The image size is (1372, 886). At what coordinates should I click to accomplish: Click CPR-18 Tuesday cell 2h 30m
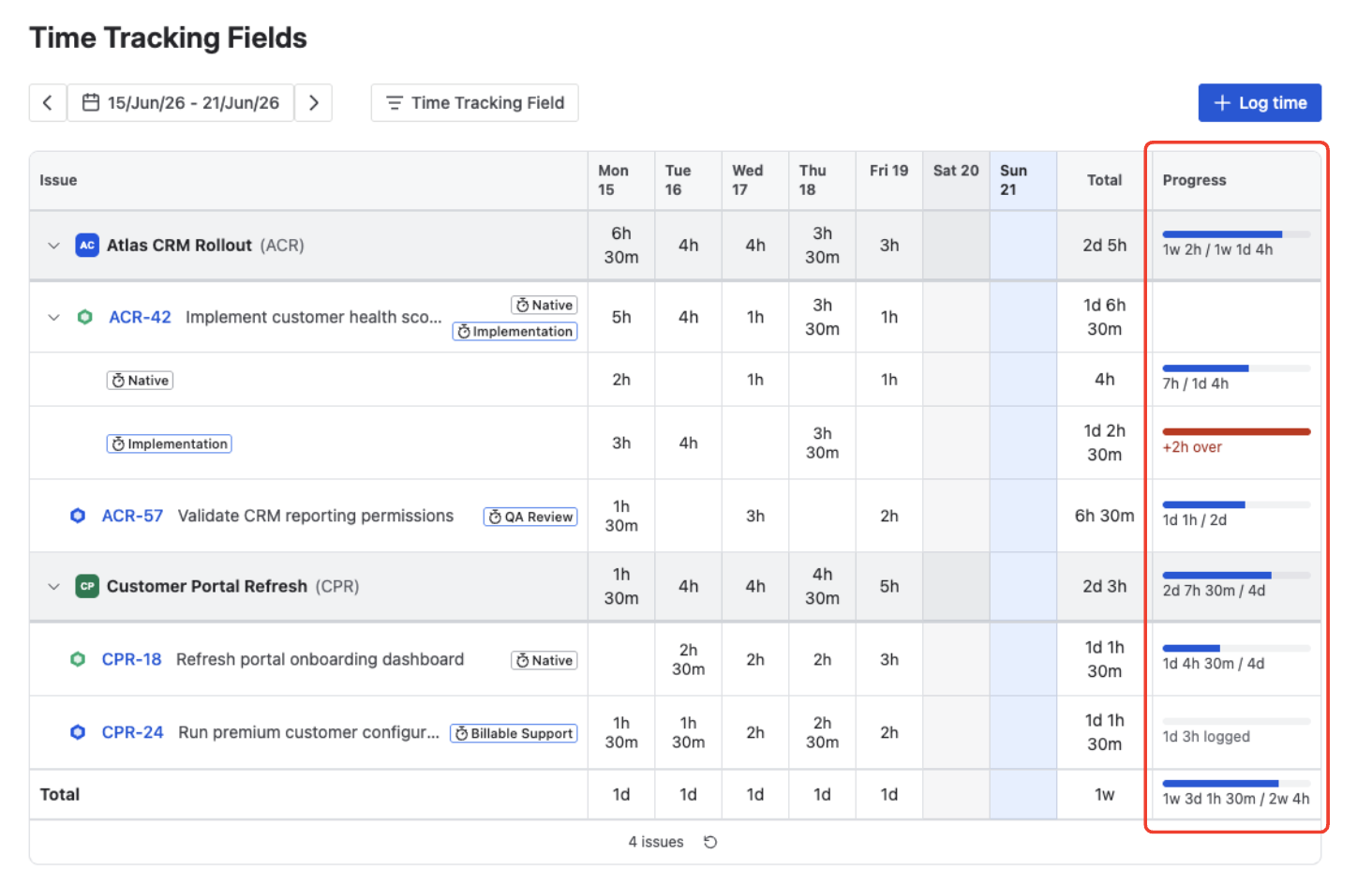[x=688, y=660]
